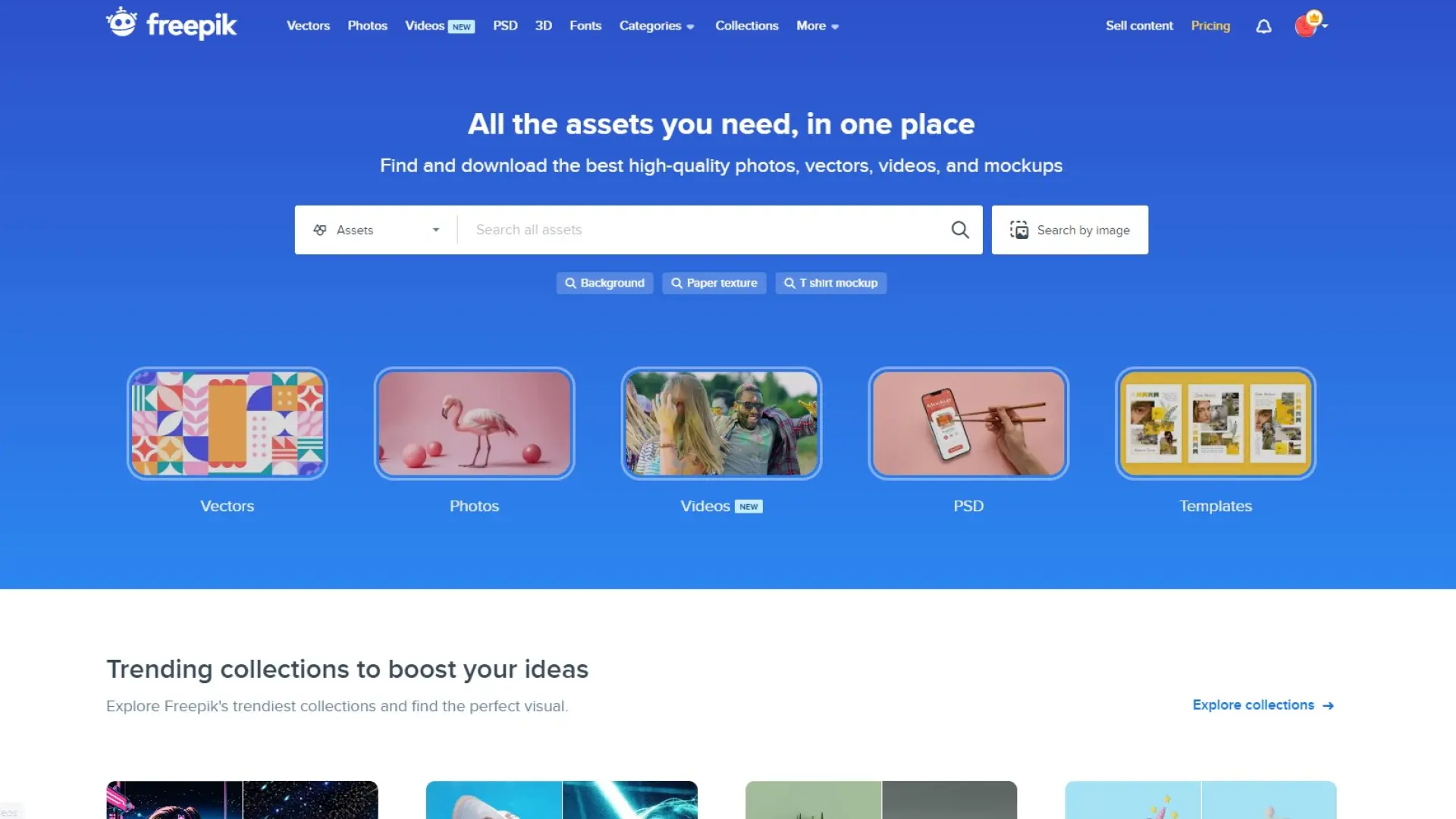Screen dimensions: 1456x819
Task: Click the Pricing link
Action: [1210, 26]
